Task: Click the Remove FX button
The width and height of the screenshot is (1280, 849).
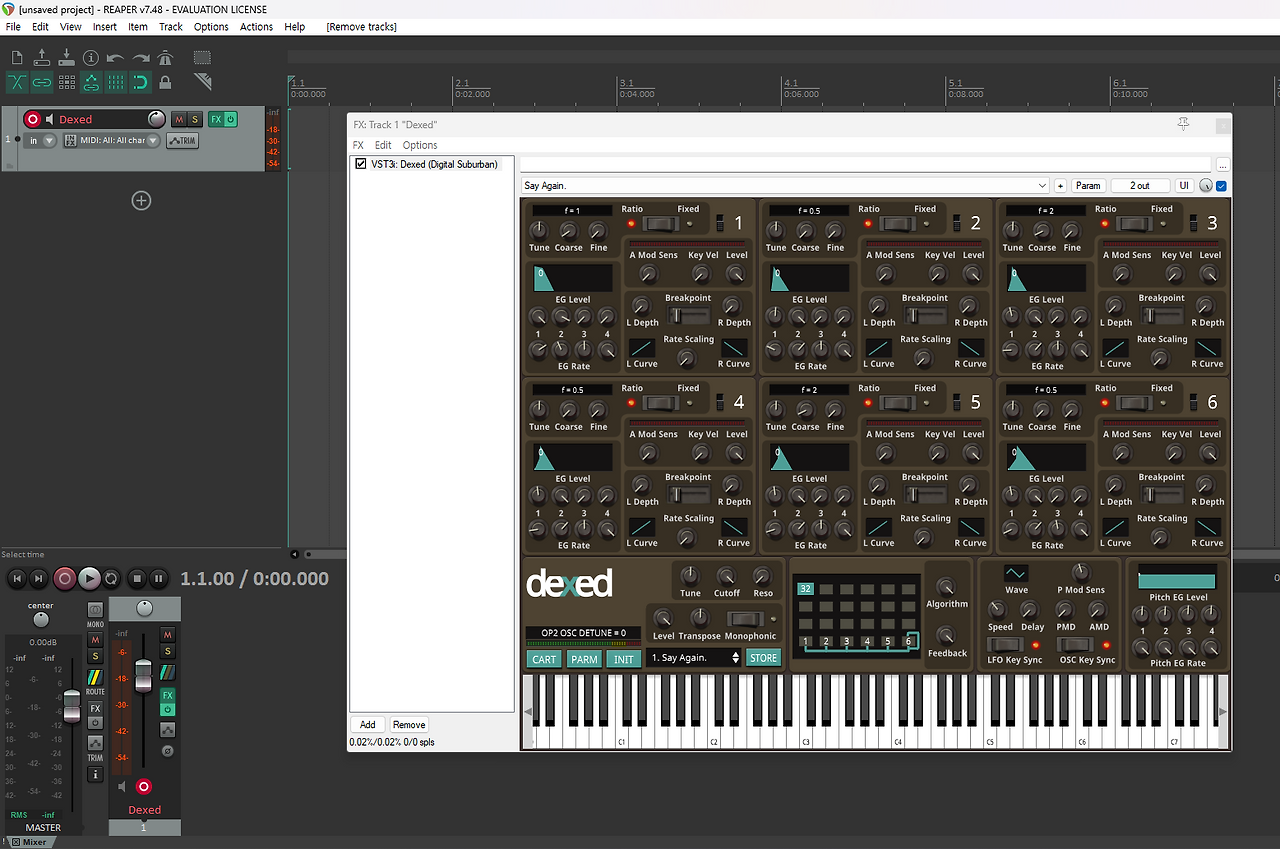Action: click(x=409, y=725)
